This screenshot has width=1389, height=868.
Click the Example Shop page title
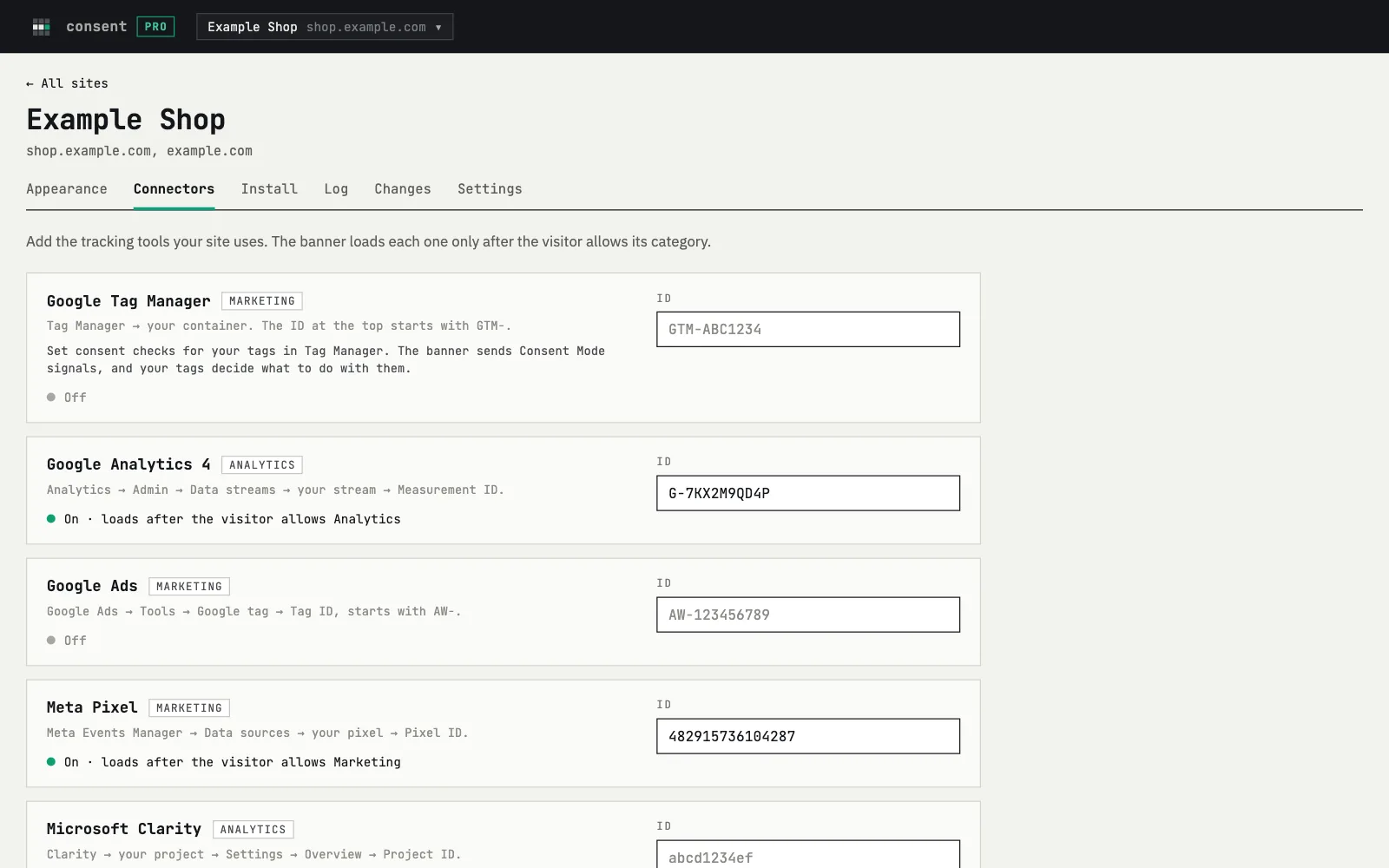[126, 120]
